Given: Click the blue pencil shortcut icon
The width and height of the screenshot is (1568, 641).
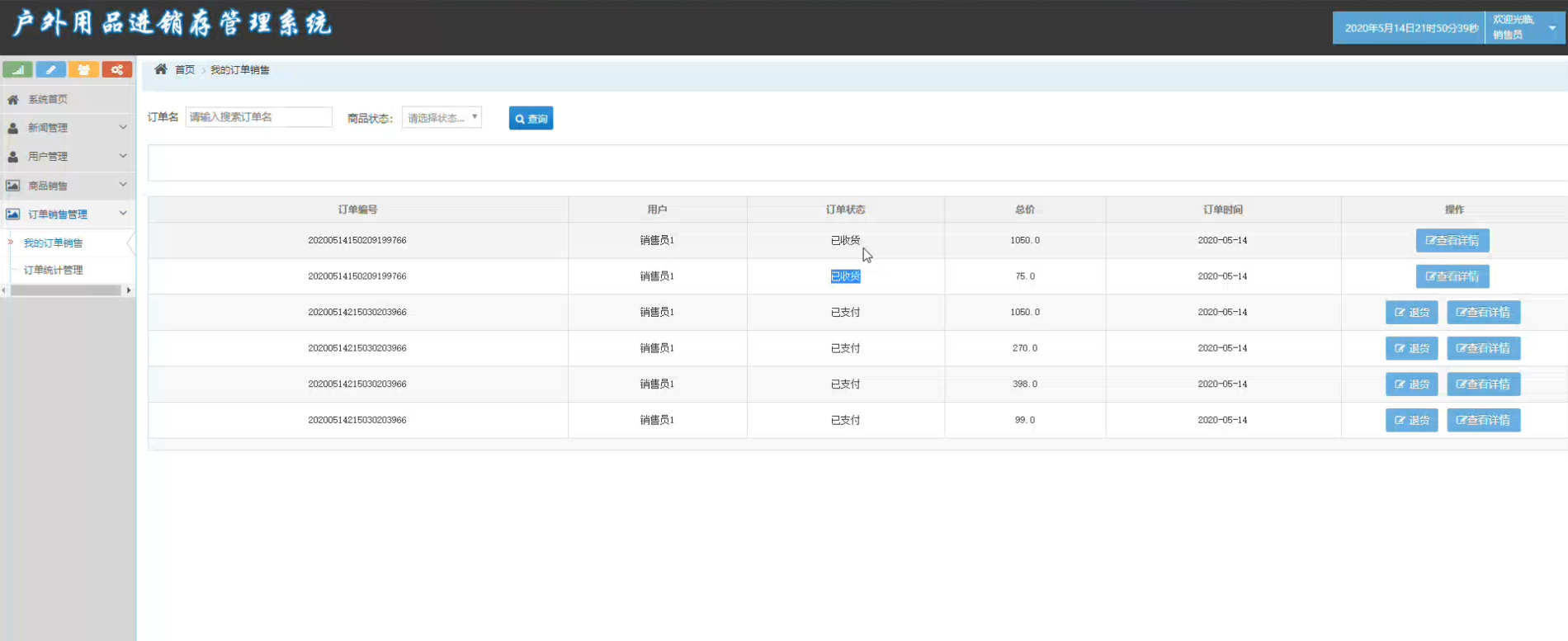Looking at the screenshot, I should pos(50,70).
